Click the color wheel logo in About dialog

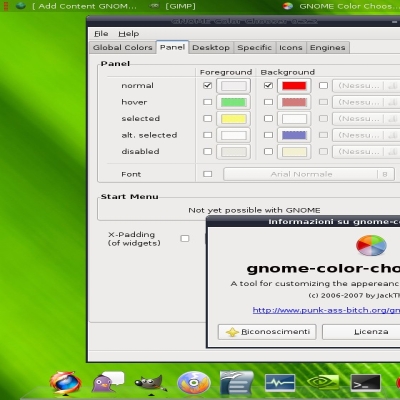pos(371,245)
